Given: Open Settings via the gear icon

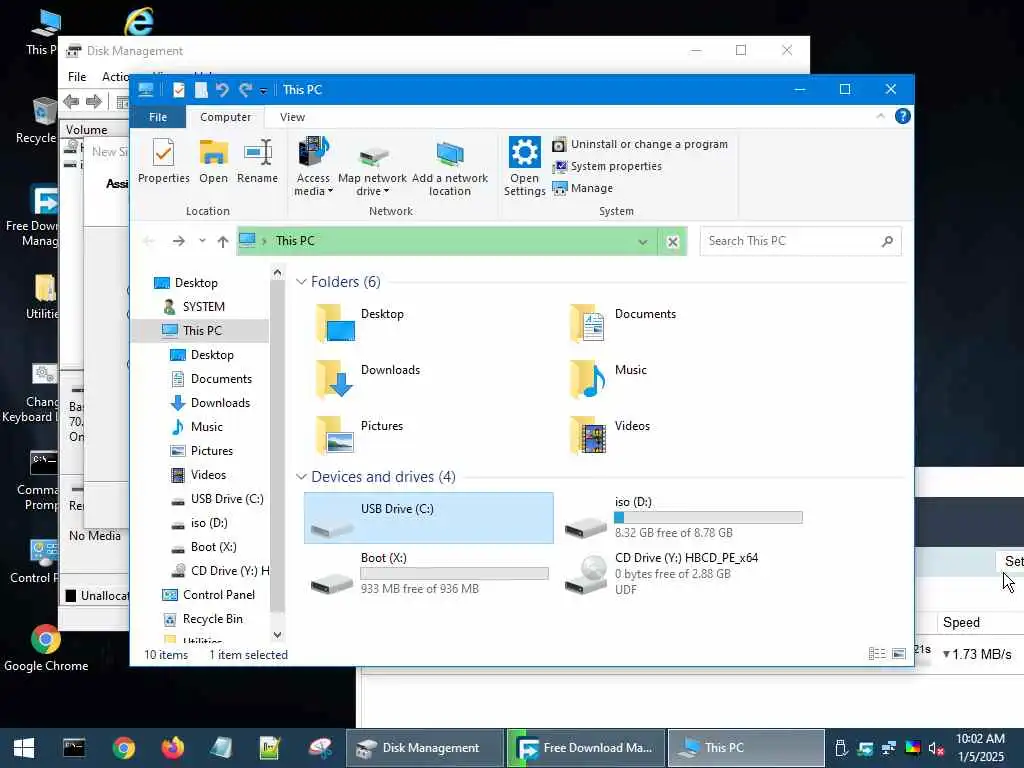Looking at the screenshot, I should [x=524, y=167].
